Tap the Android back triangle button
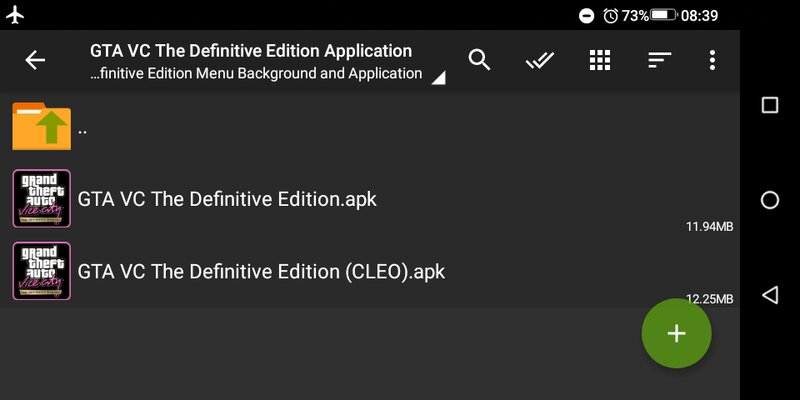This screenshot has height=400, width=800. coord(770,295)
